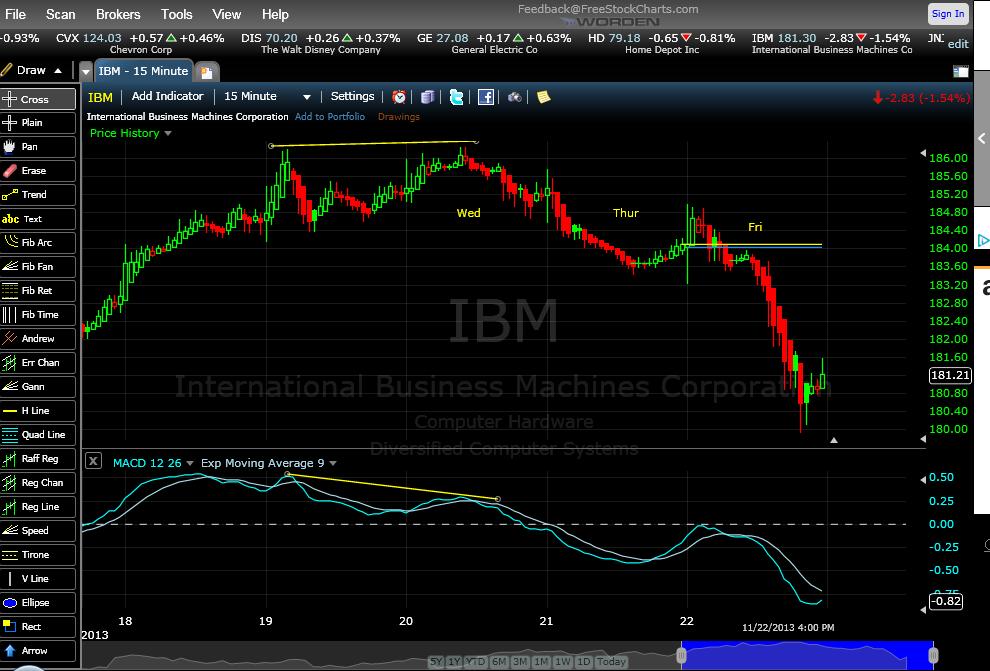The image size is (990, 671).
Task: Open the Tools menu
Action: 177,14
